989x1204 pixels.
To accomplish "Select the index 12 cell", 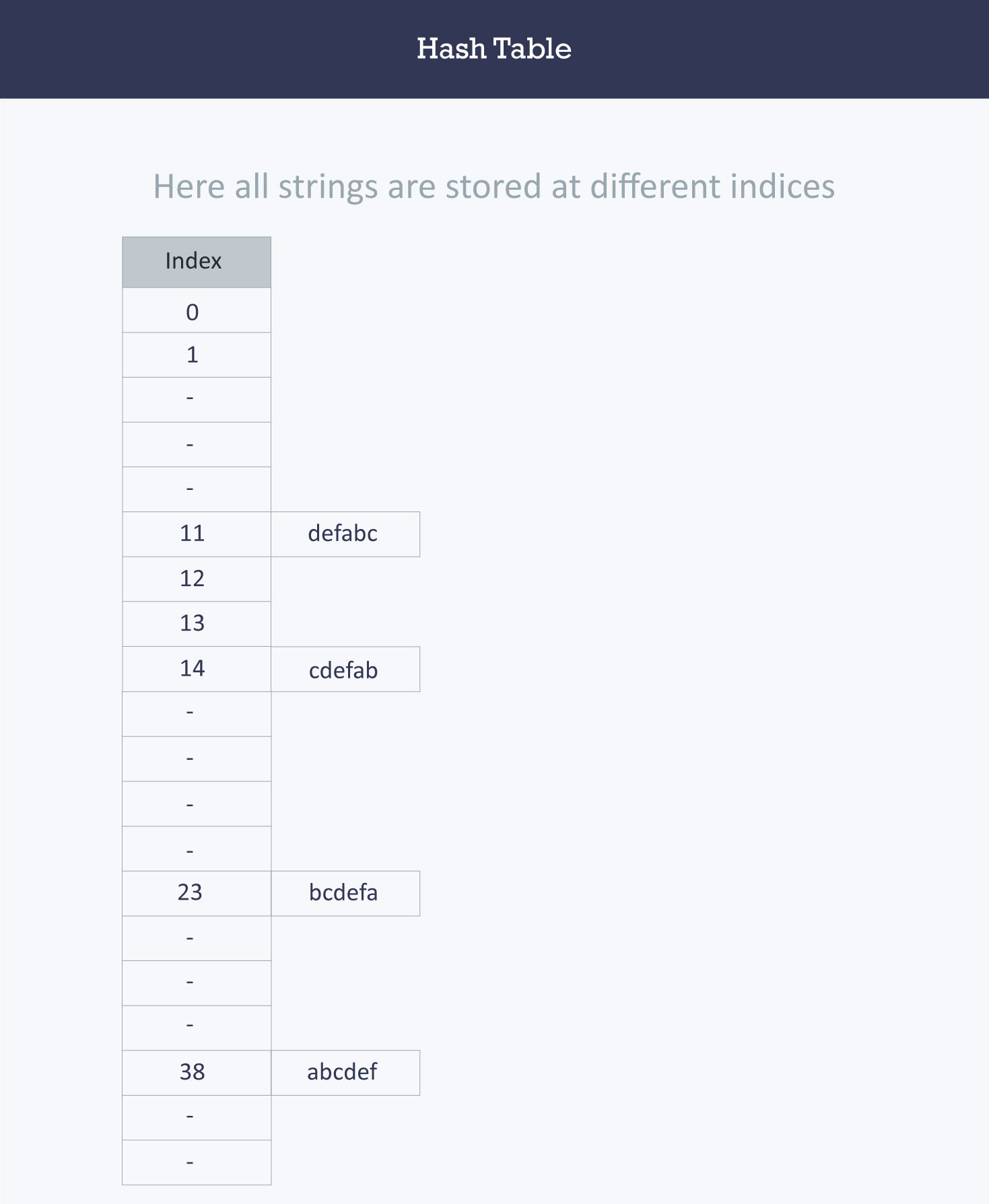I will tap(196, 579).
